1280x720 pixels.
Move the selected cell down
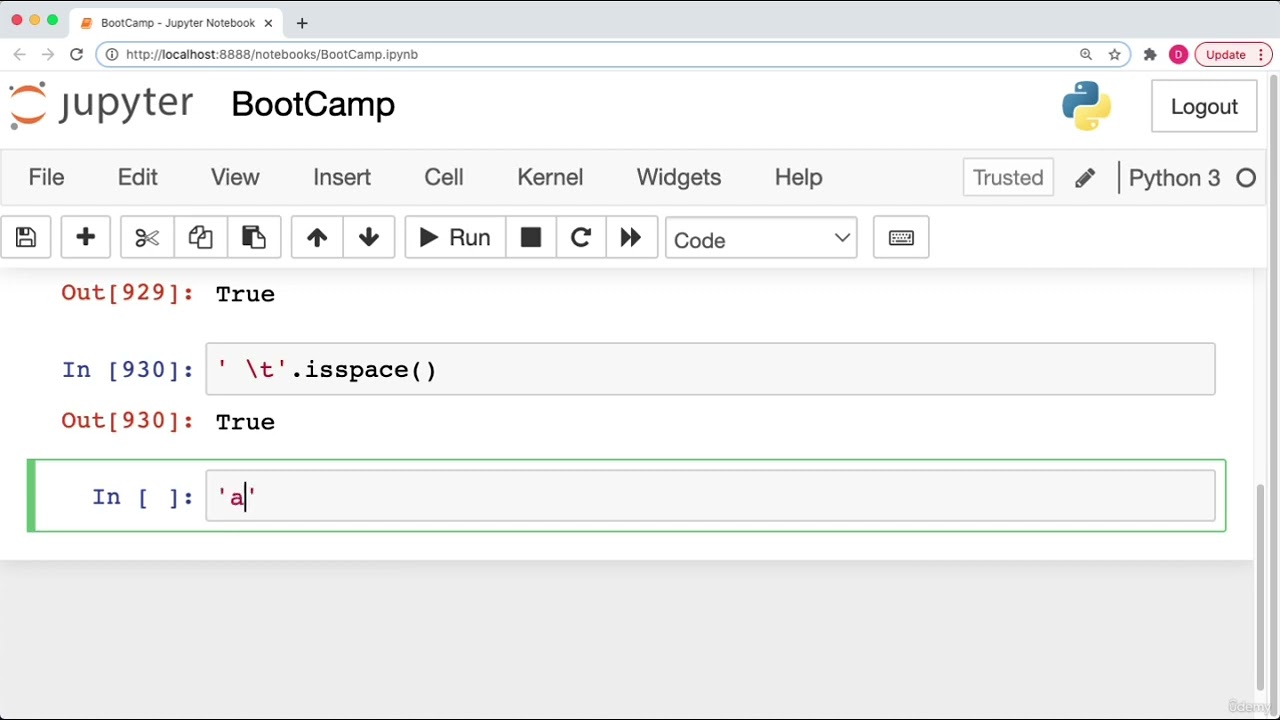coord(368,238)
